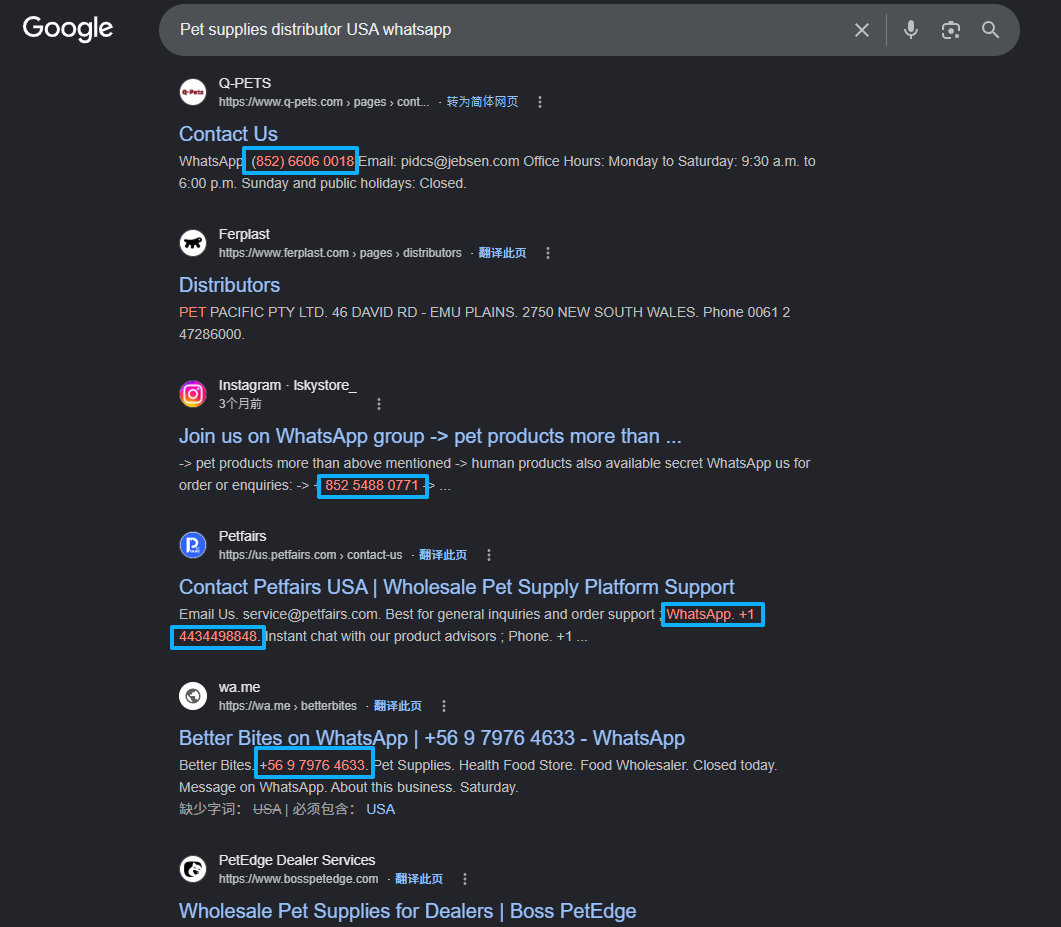This screenshot has width=1061, height=927.
Task: Click the Instagram result favicon
Action: pyautogui.click(x=193, y=394)
